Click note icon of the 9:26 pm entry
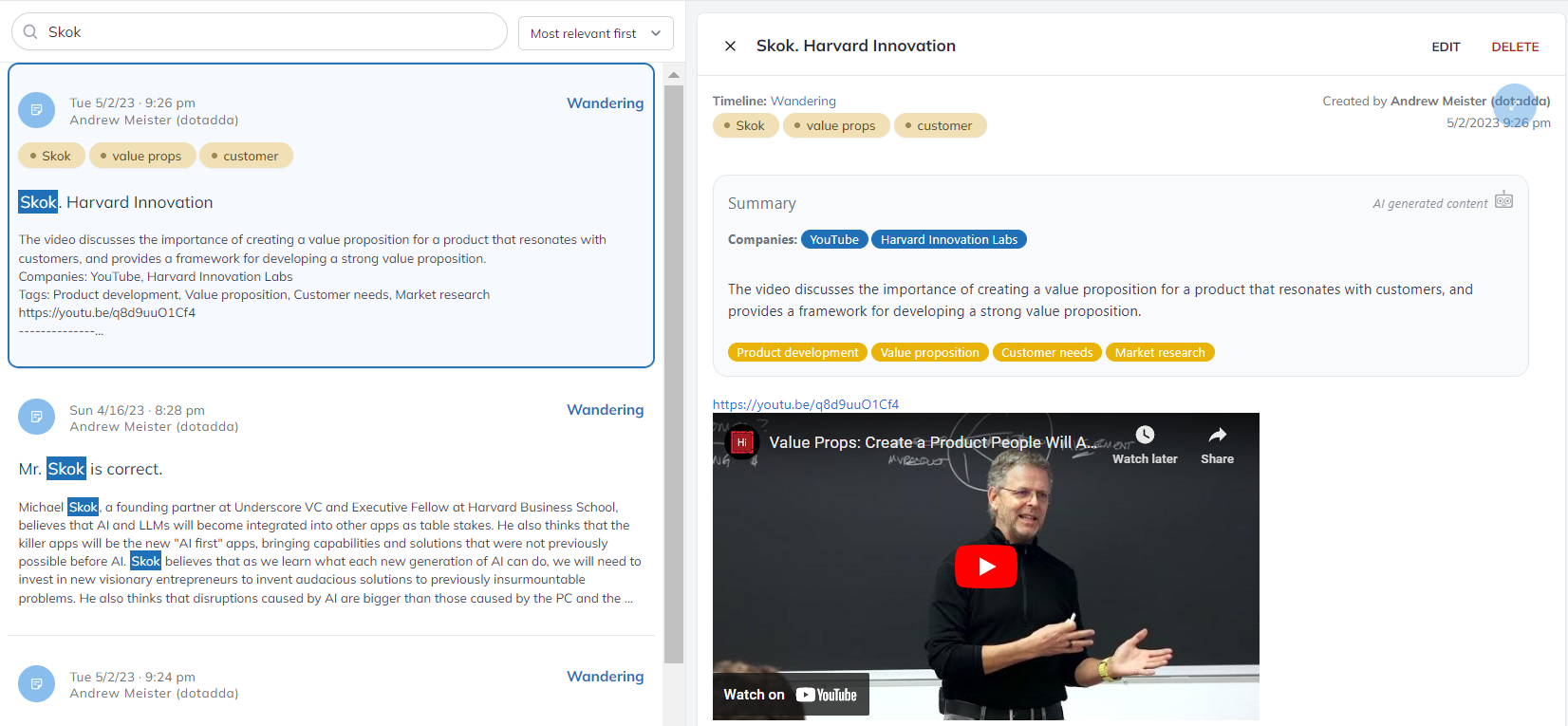The image size is (1568, 726). pyautogui.click(x=36, y=110)
